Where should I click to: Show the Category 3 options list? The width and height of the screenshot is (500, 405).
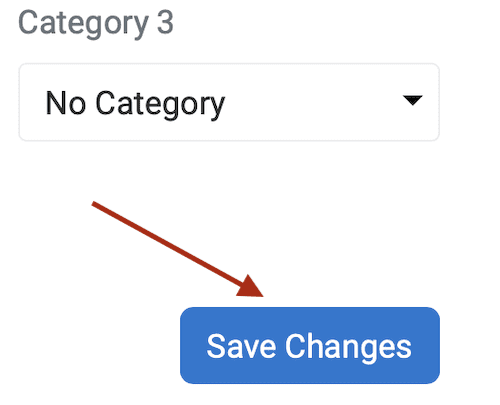click(229, 102)
